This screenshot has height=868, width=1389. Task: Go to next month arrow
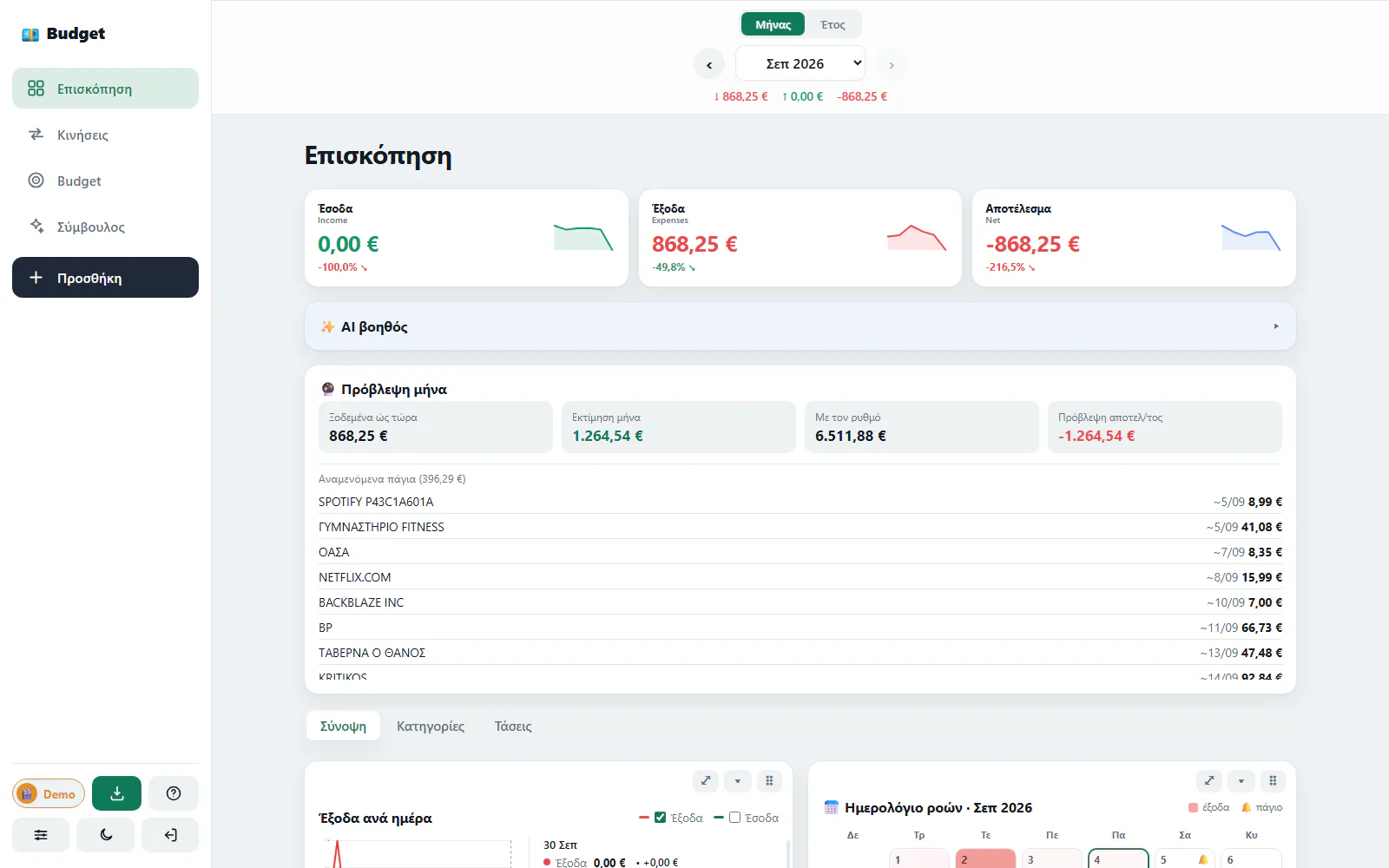(892, 64)
